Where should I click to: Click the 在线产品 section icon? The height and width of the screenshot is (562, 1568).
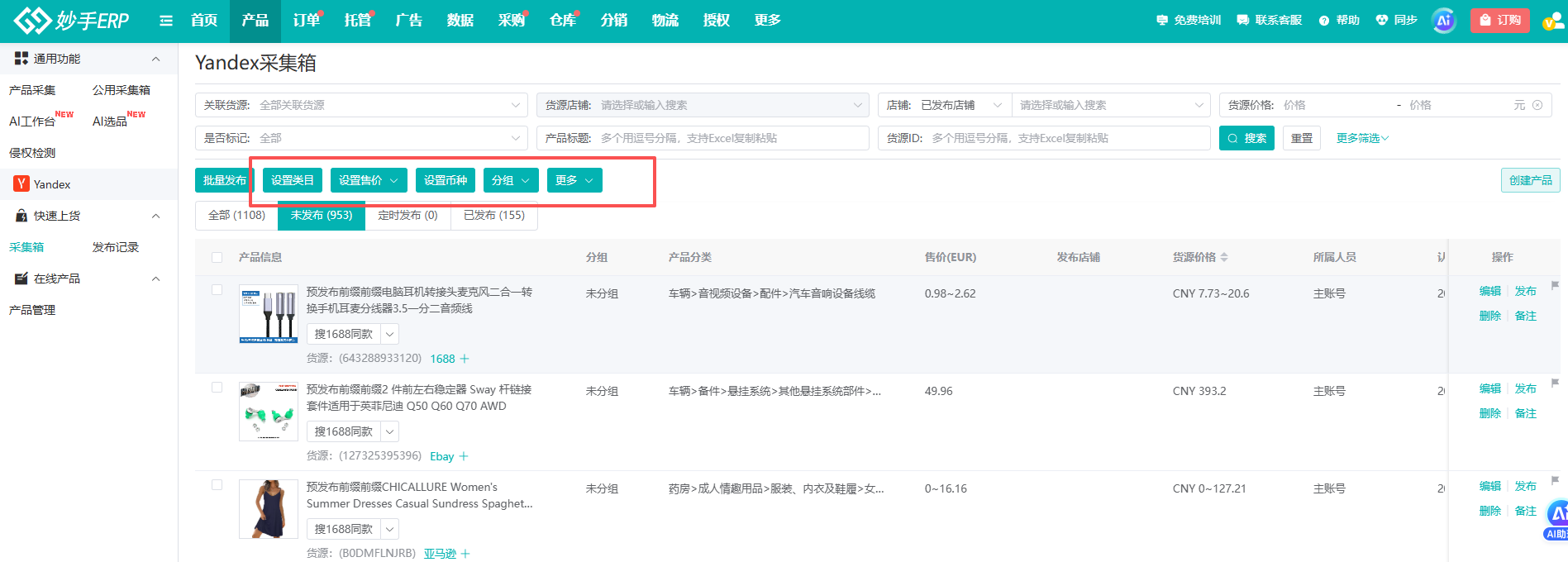click(x=21, y=279)
